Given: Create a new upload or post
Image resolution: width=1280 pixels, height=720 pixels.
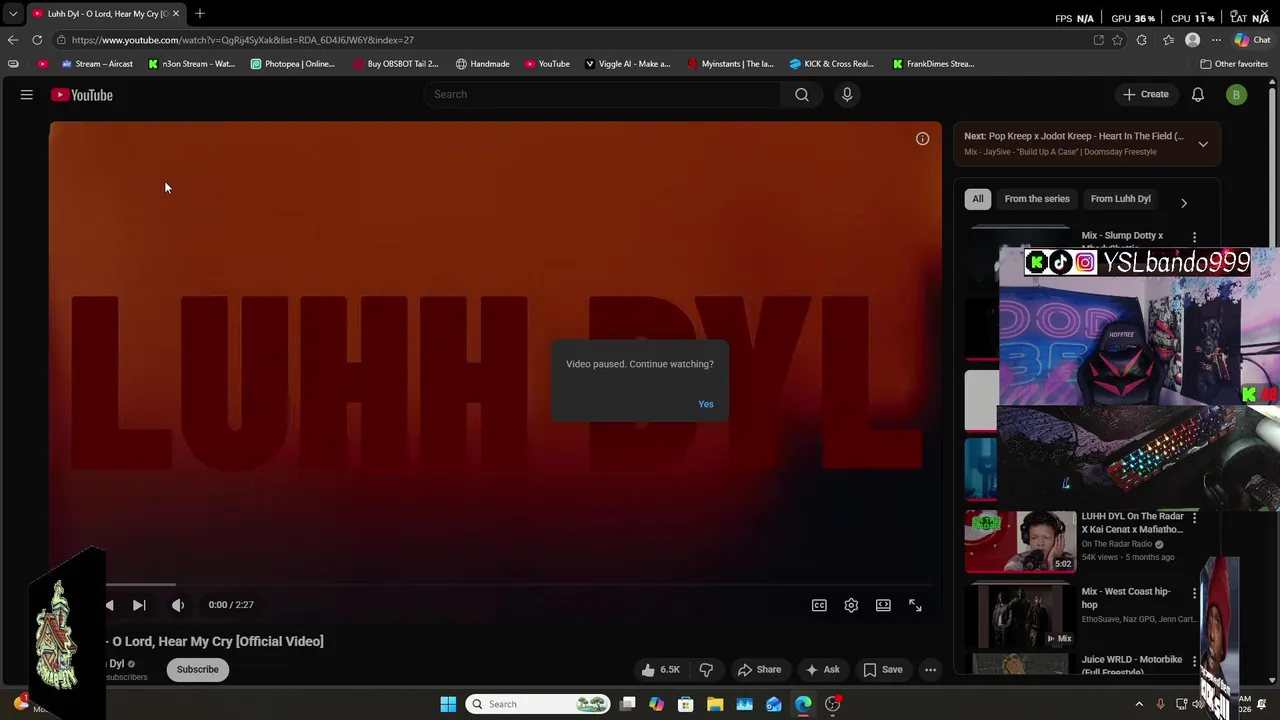Looking at the screenshot, I should (1146, 94).
